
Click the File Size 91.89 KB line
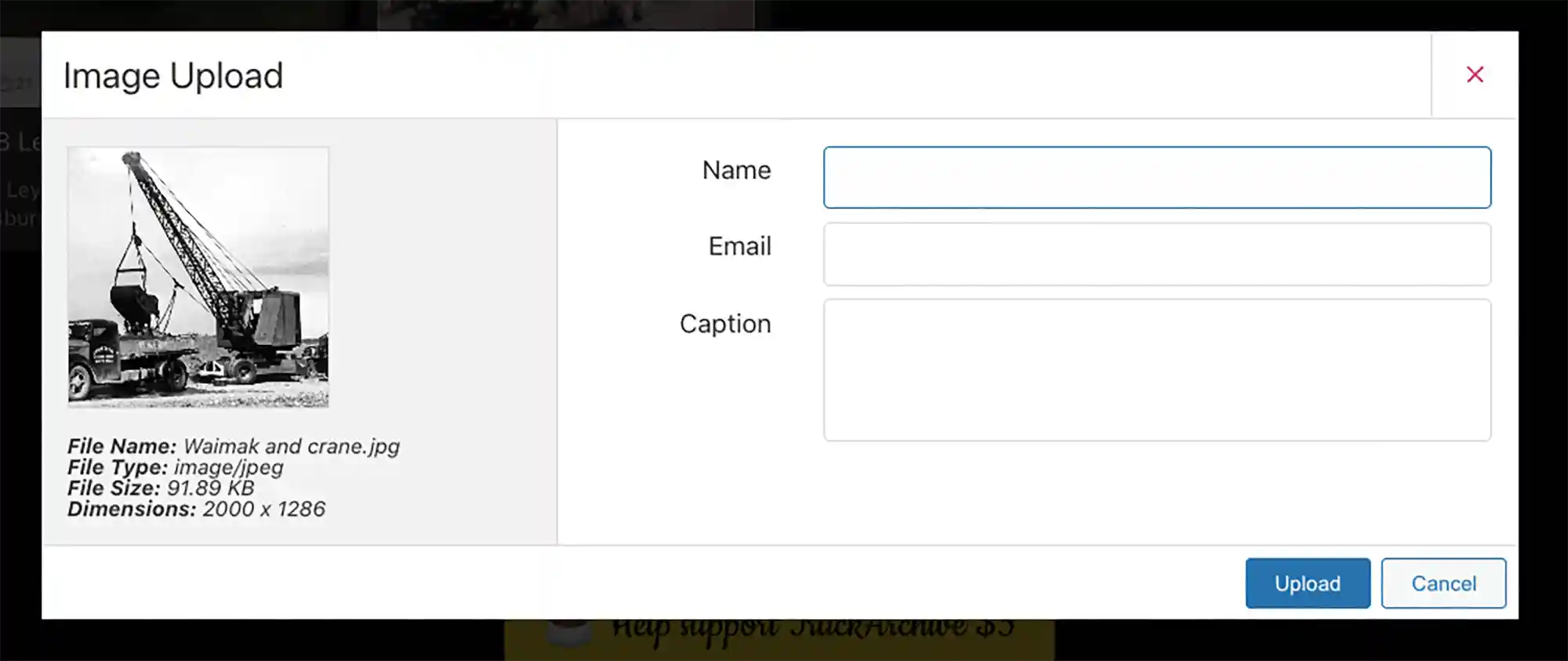click(161, 488)
